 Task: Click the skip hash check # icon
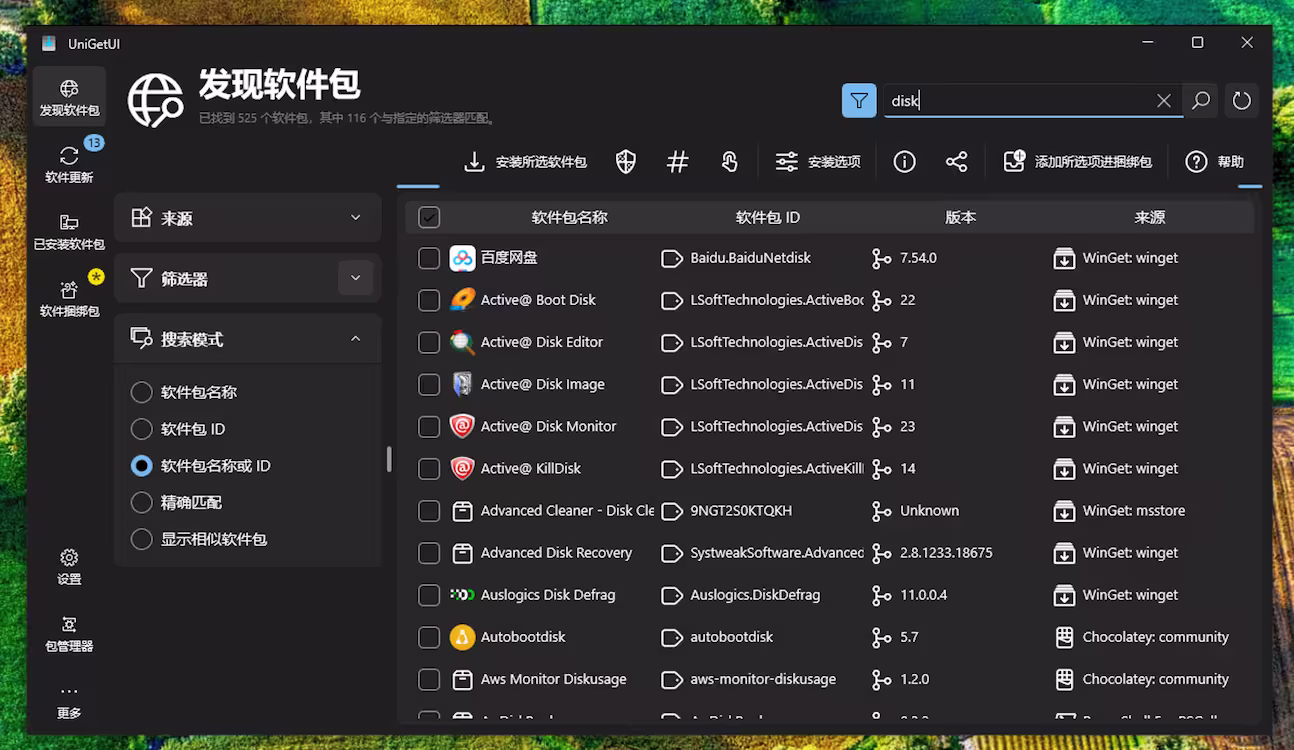[678, 162]
